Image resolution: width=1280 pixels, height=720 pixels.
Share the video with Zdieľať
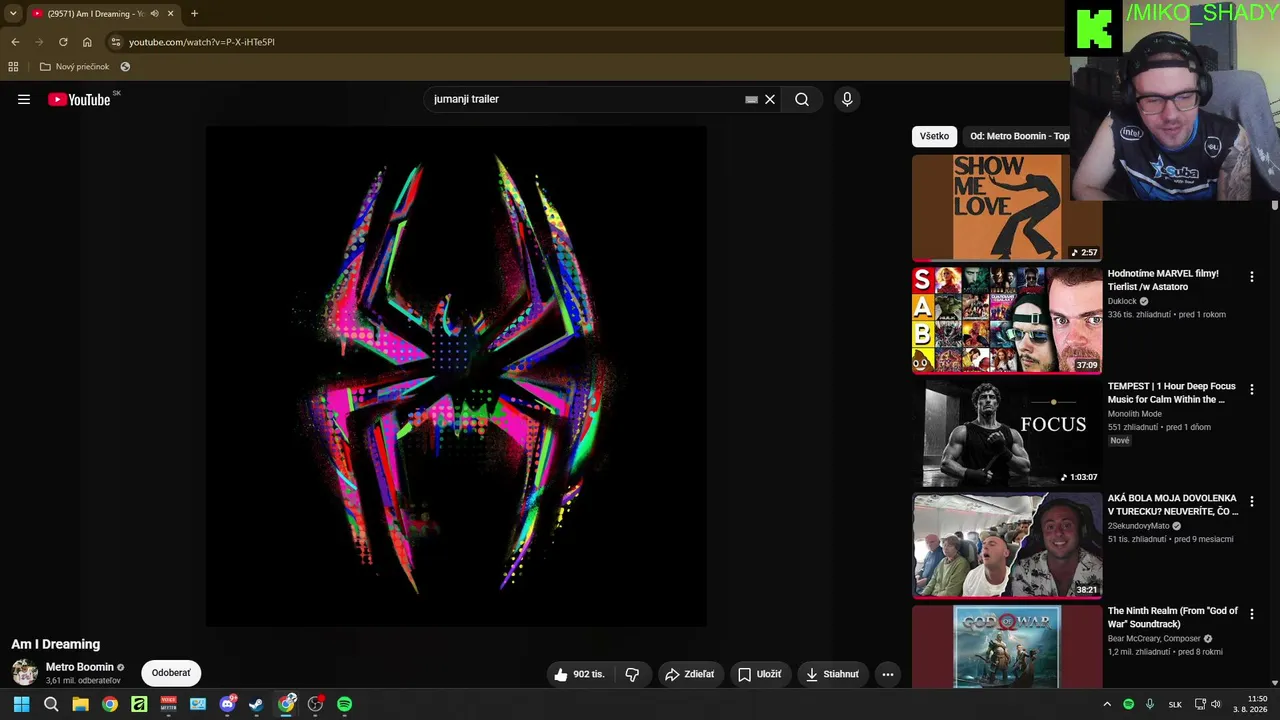click(690, 674)
